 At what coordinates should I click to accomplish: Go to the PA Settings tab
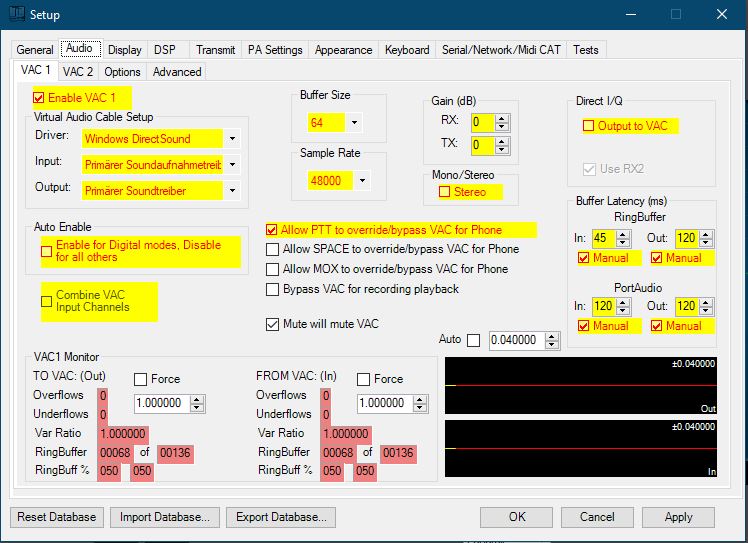275,50
